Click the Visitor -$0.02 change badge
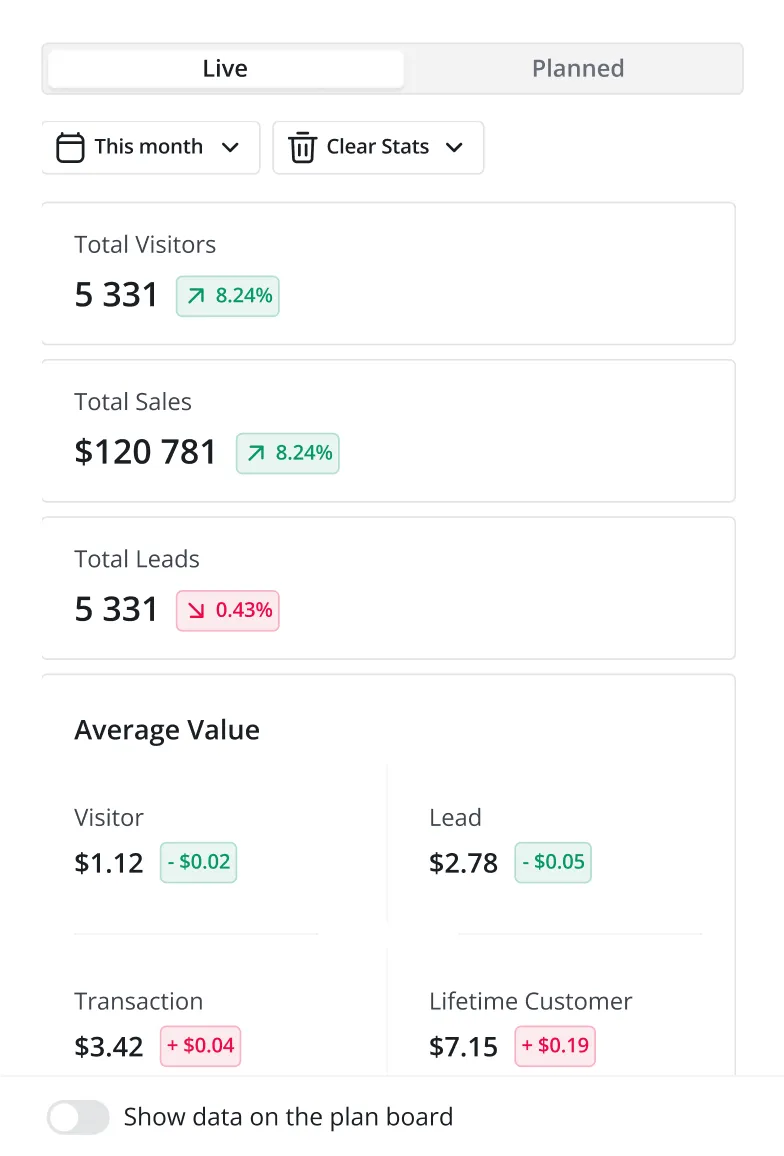Viewport: 784px width, 1156px height. 198,862
